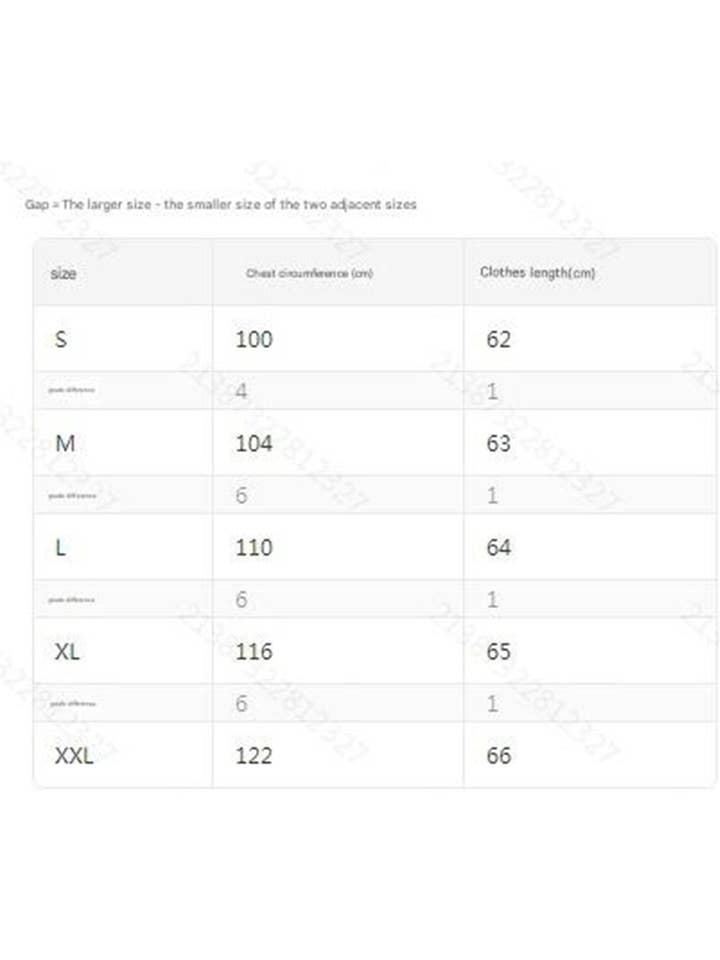Click the XXL size row label

(x=73, y=755)
